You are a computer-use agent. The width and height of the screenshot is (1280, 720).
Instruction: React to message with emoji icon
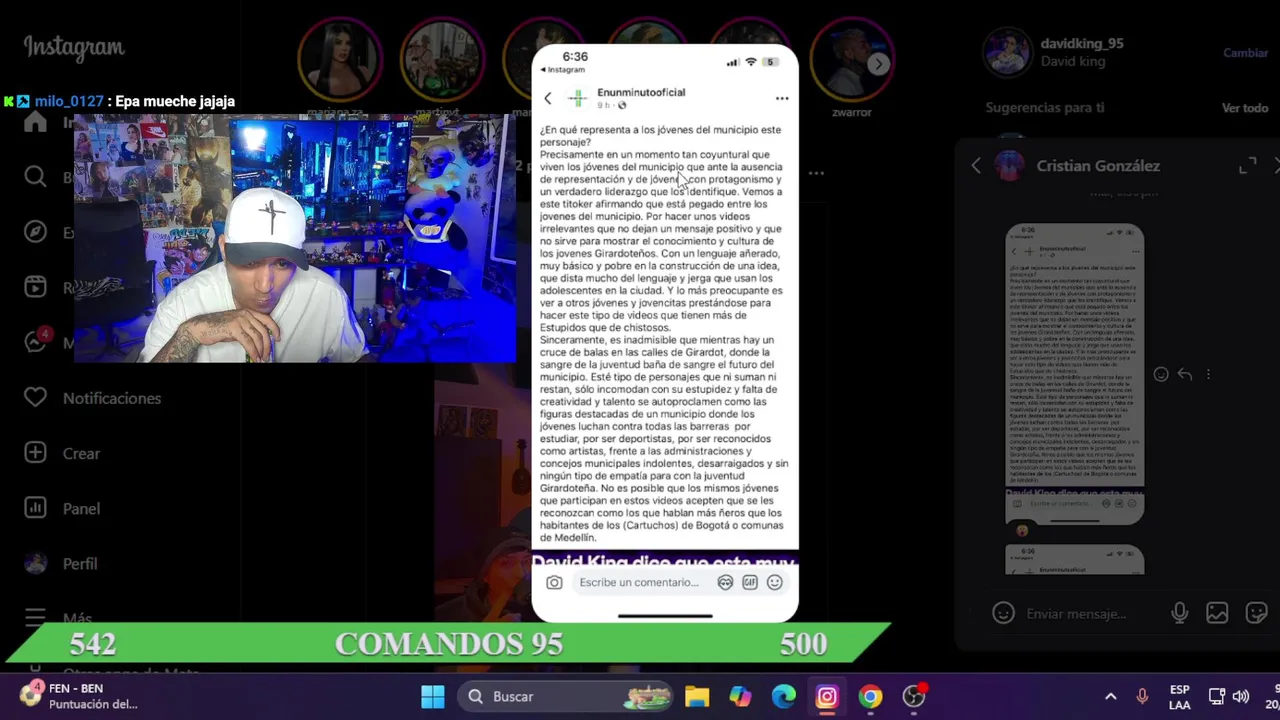pos(1161,374)
